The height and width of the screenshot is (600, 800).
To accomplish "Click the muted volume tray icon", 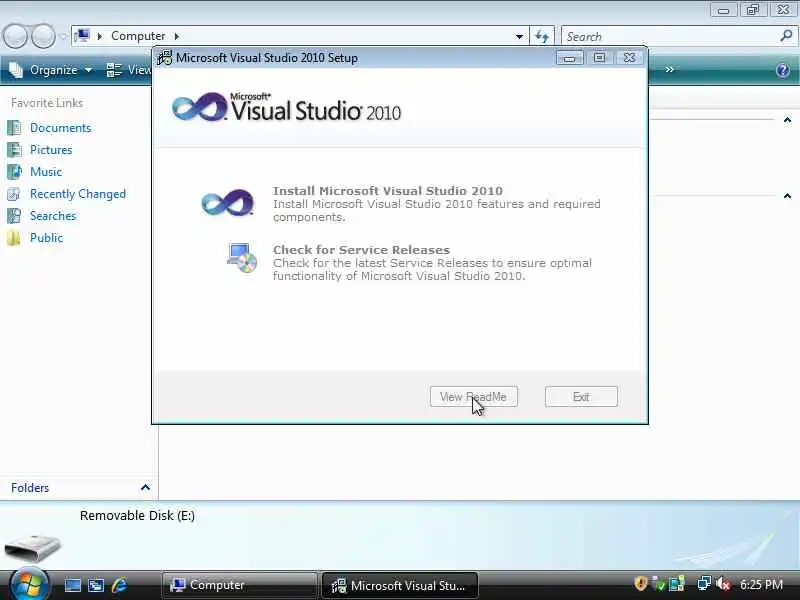I will [723, 584].
